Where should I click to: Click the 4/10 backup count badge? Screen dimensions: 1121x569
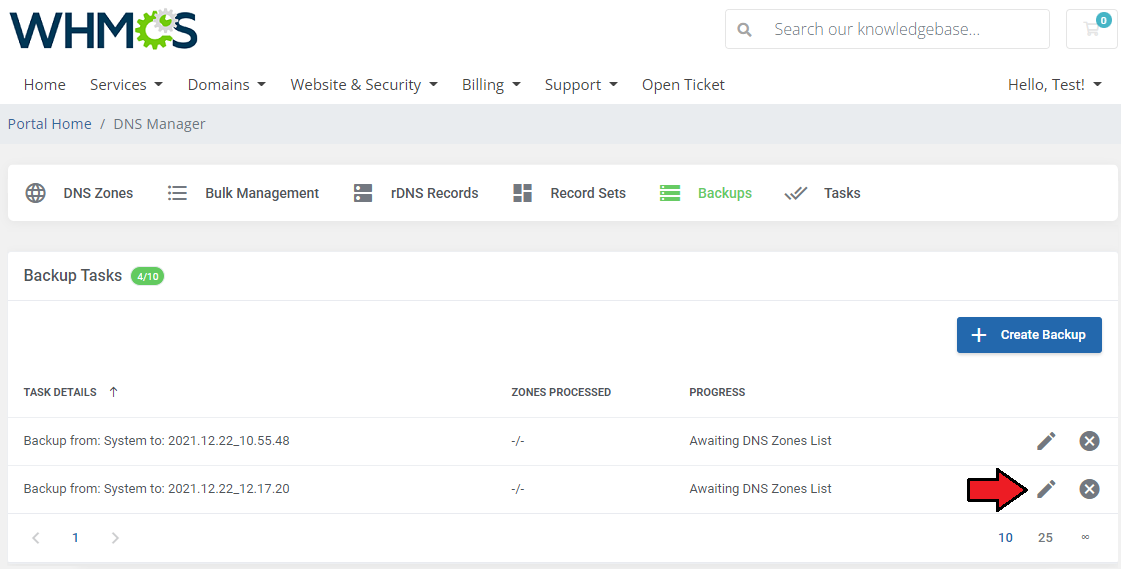[147, 276]
